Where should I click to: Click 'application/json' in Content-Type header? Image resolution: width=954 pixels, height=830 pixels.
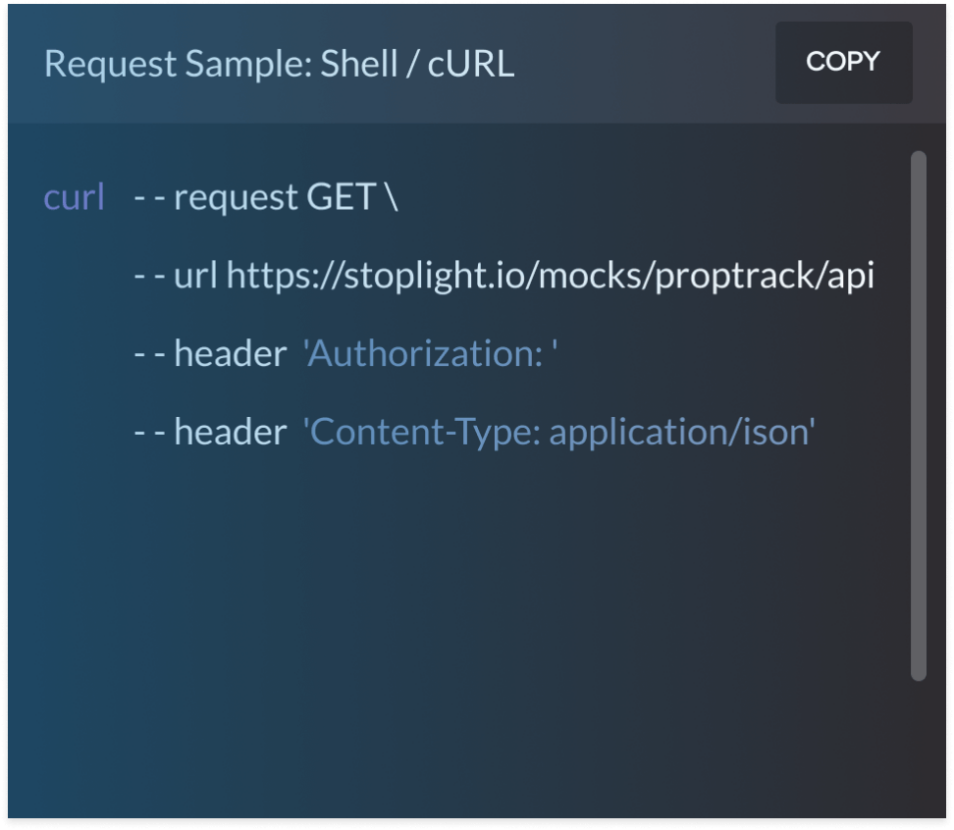point(681,433)
